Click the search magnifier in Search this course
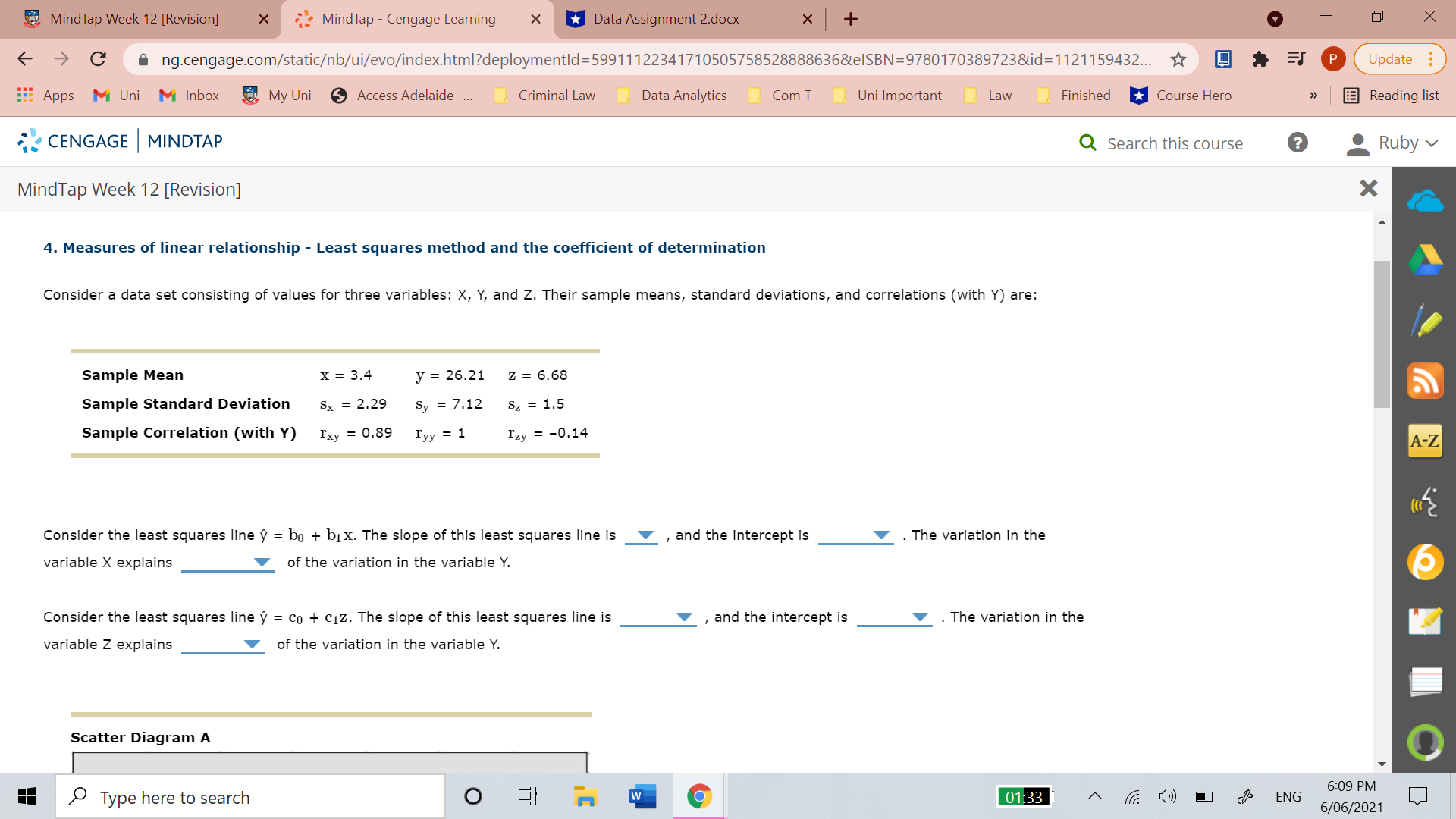Viewport: 1456px width, 819px height. 1089,143
